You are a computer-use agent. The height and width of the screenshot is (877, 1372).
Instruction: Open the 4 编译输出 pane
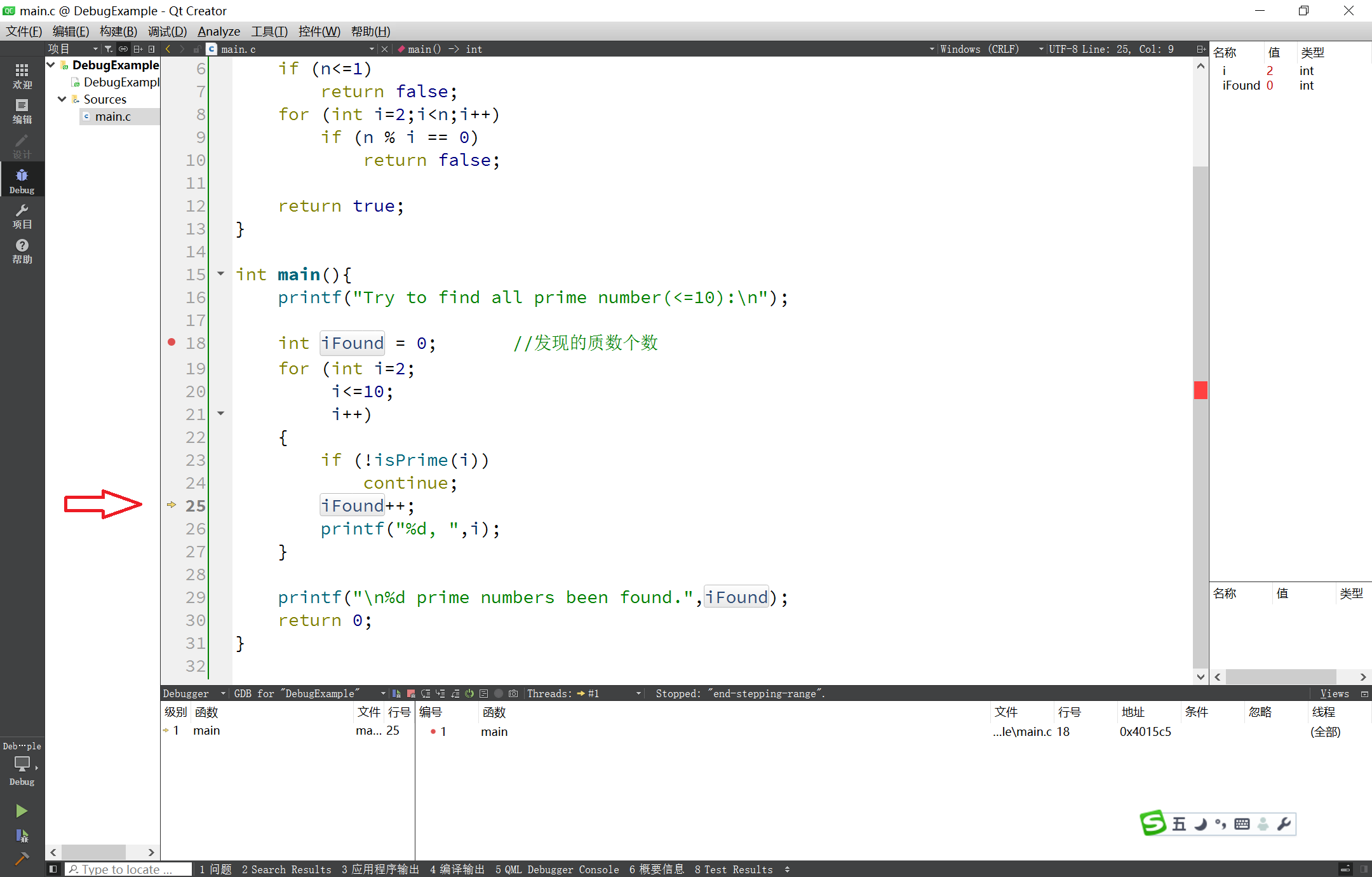point(457,869)
